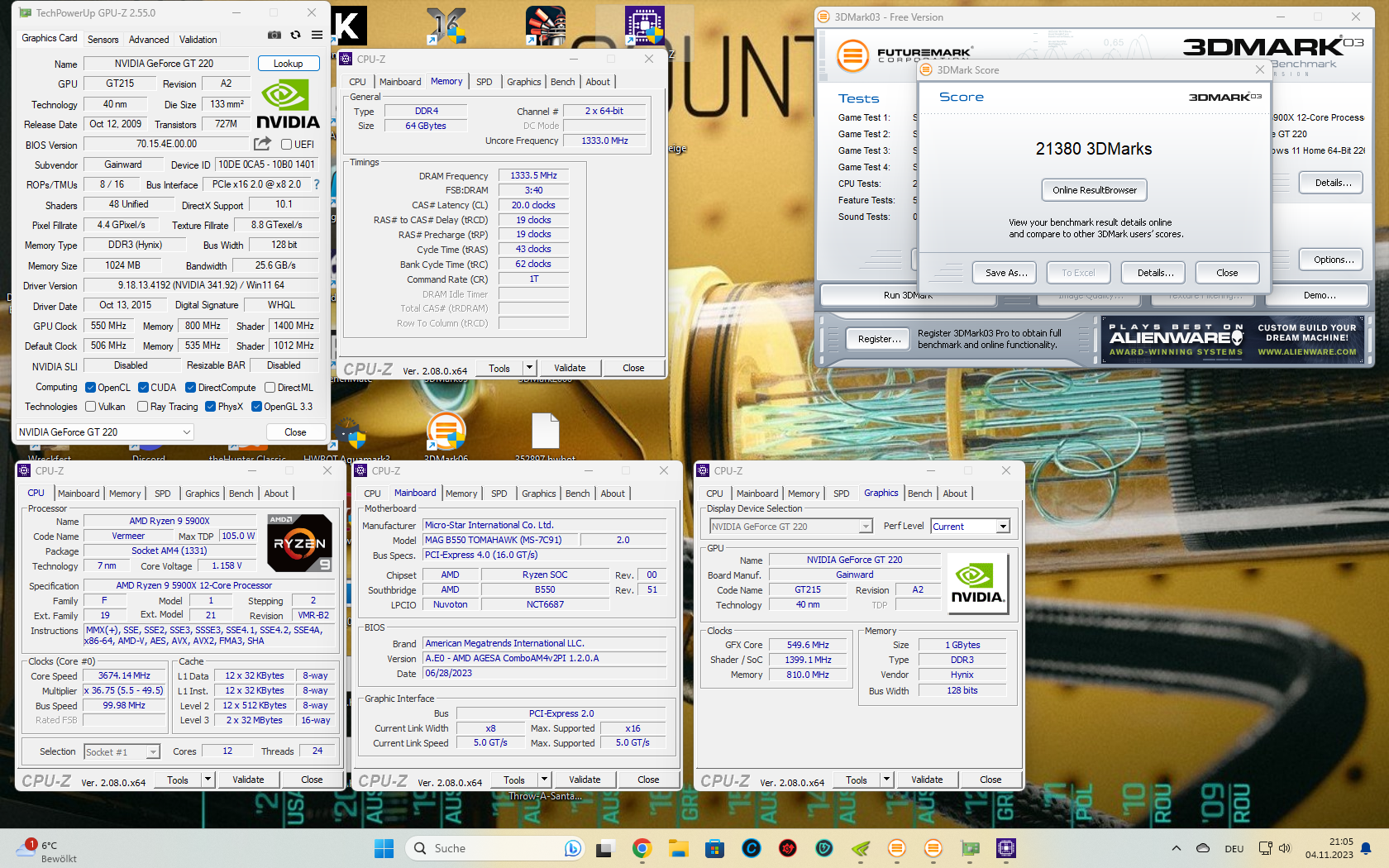Switch to the Advanced tab in GPU-Z
Image resolution: width=1389 pixels, height=868 pixels.
coord(149,39)
